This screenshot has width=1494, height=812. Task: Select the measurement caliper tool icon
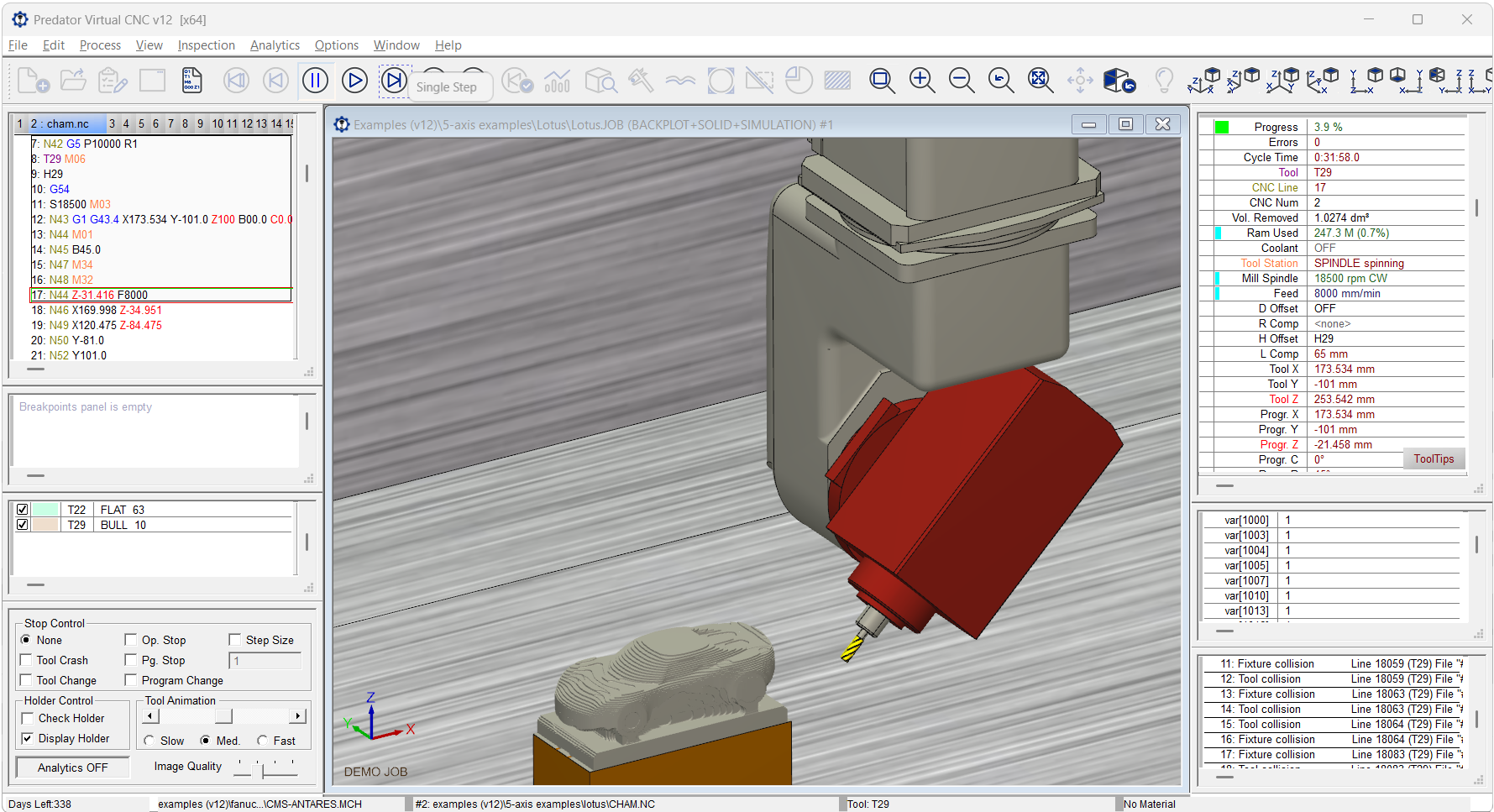641,80
